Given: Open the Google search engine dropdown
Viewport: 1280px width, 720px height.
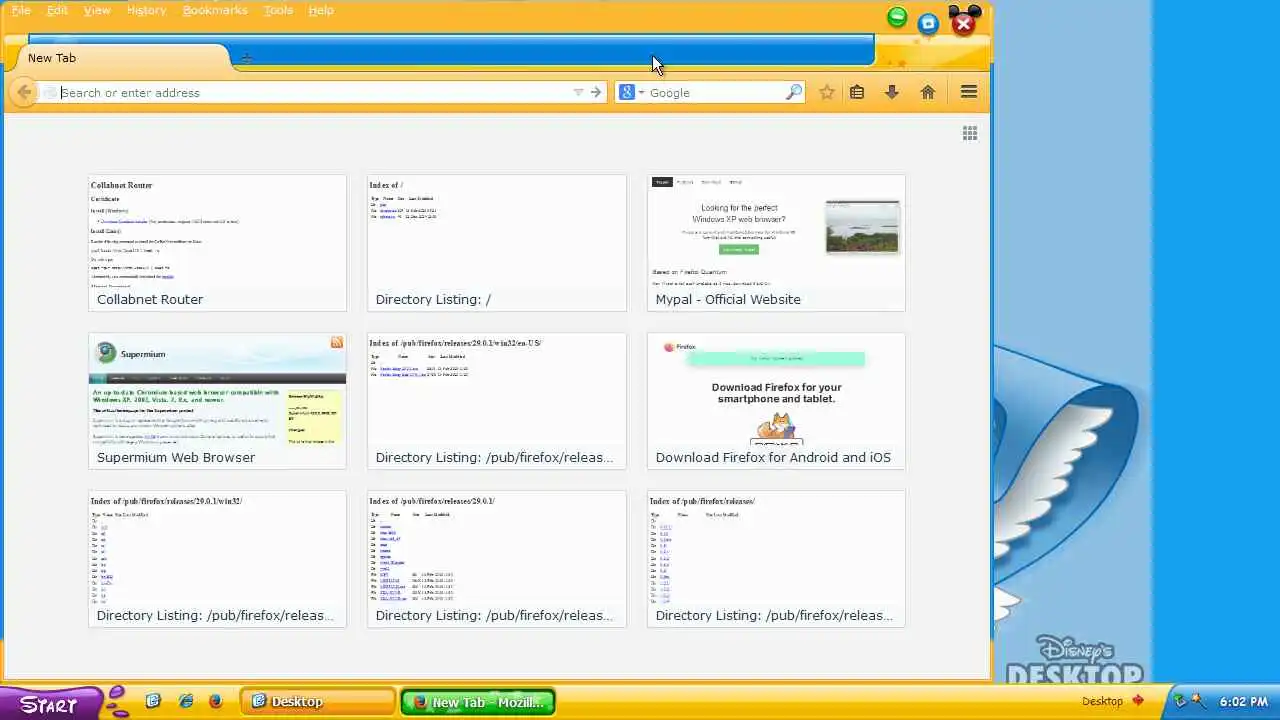Looking at the screenshot, I should click(x=632, y=92).
